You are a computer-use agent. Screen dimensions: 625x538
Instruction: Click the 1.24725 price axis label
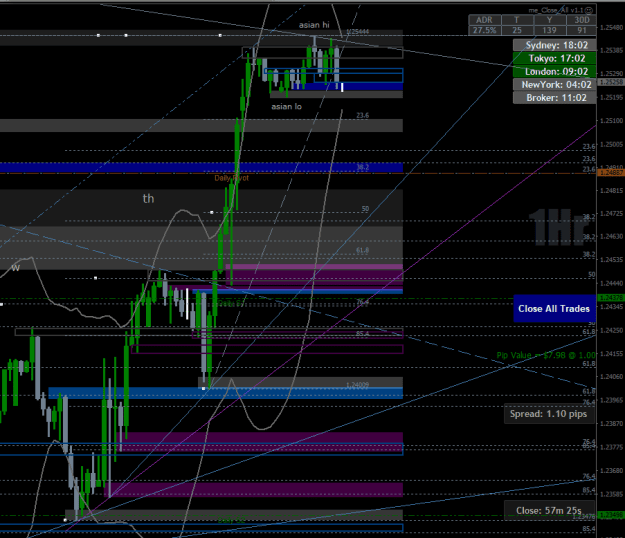click(x=611, y=214)
